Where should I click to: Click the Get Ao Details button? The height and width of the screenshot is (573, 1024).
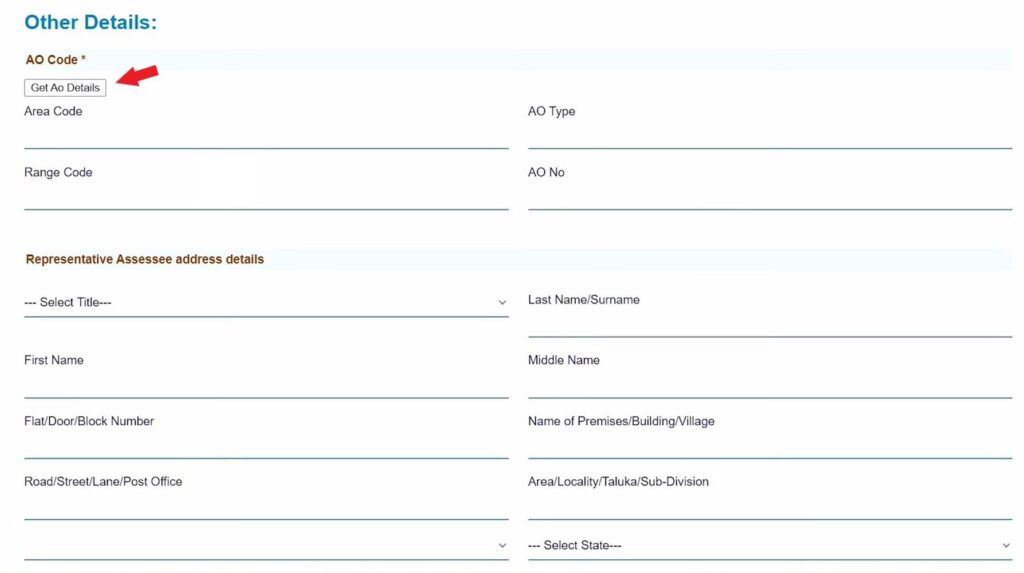point(65,88)
